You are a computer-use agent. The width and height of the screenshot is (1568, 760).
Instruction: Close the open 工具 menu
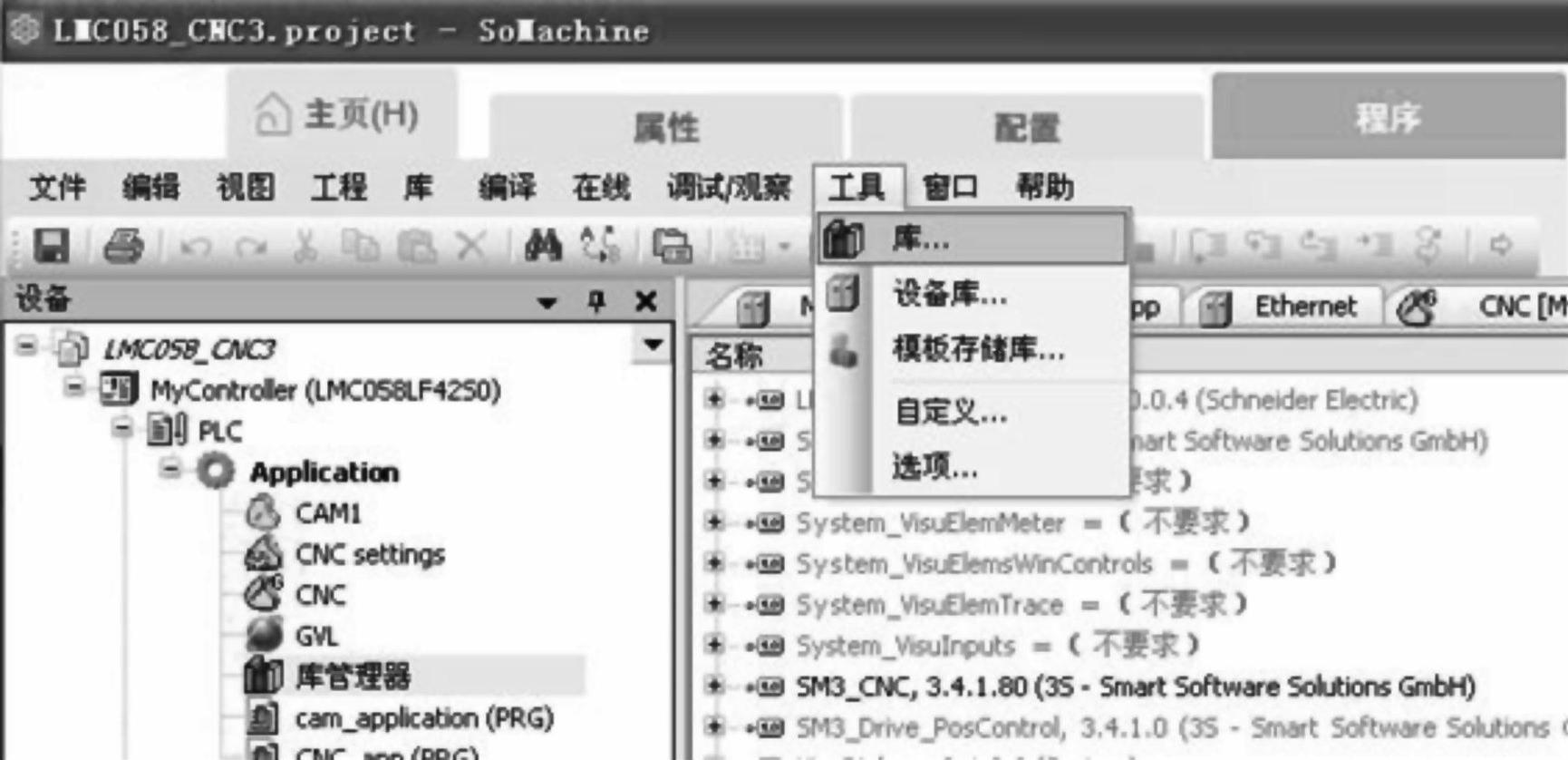click(857, 187)
